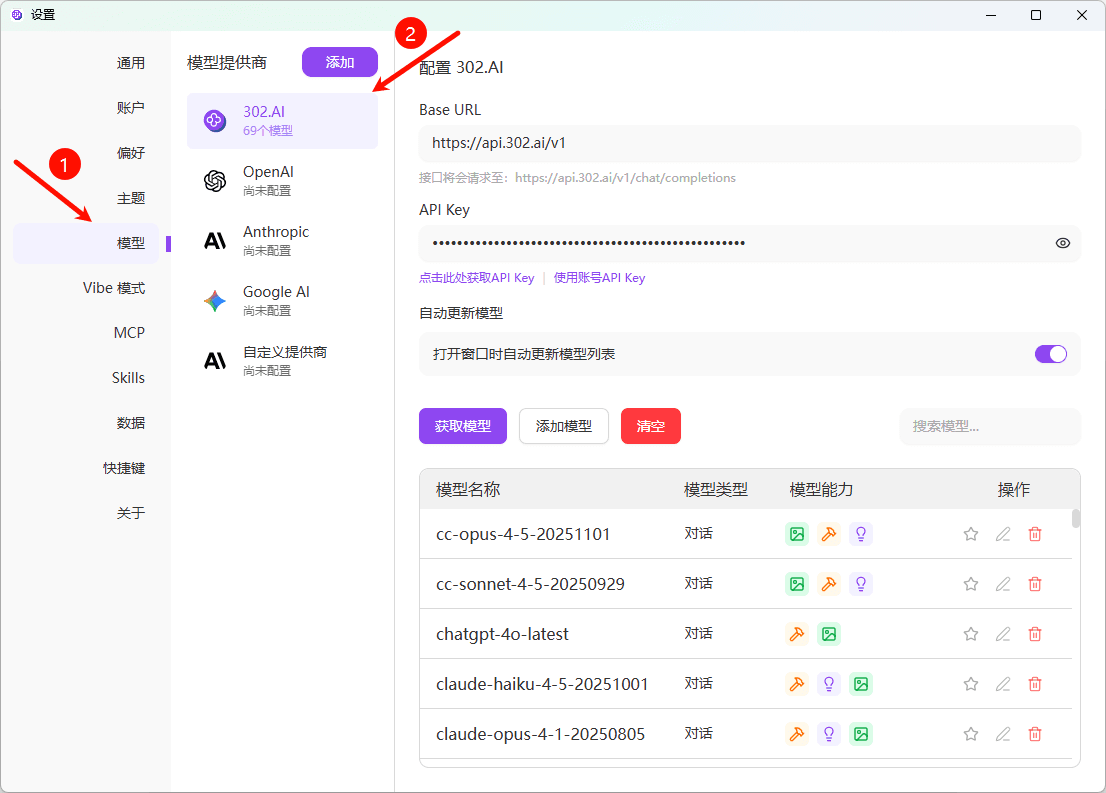The width and height of the screenshot is (1106, 793).
Task: Edit the claude-opus-4-1-20250805 entry
Action: [1003, 734]
